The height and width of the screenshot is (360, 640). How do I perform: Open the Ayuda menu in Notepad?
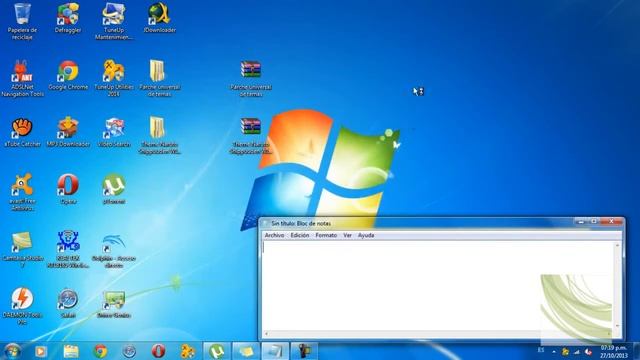(366, 235)
